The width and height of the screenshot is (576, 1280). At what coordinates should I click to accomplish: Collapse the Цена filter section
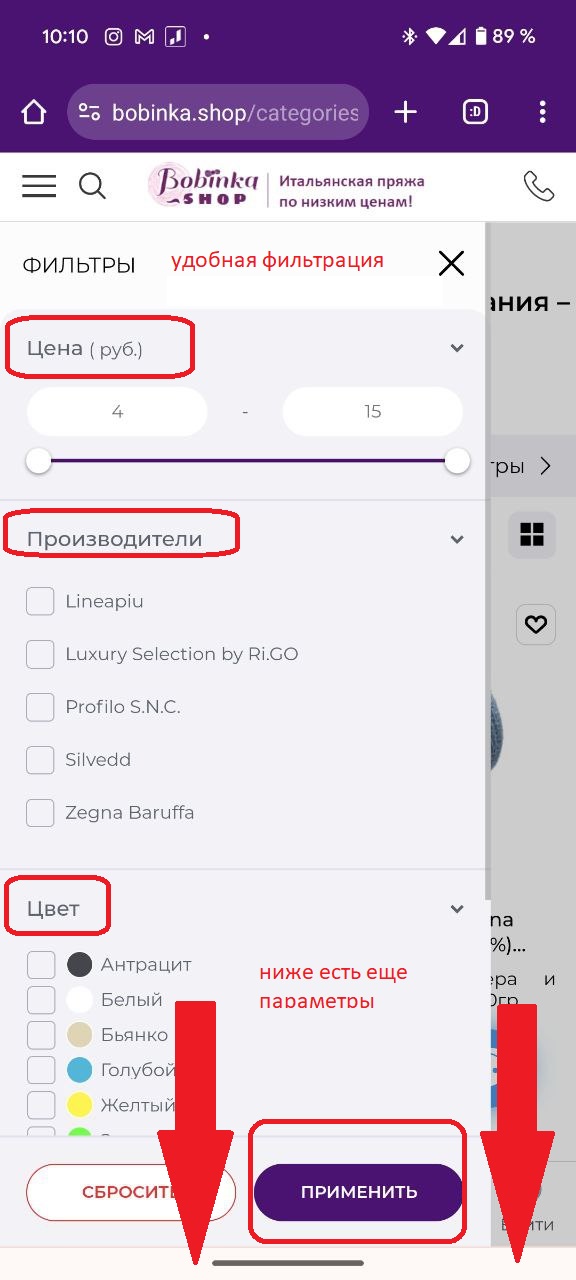tap(457, 348)
